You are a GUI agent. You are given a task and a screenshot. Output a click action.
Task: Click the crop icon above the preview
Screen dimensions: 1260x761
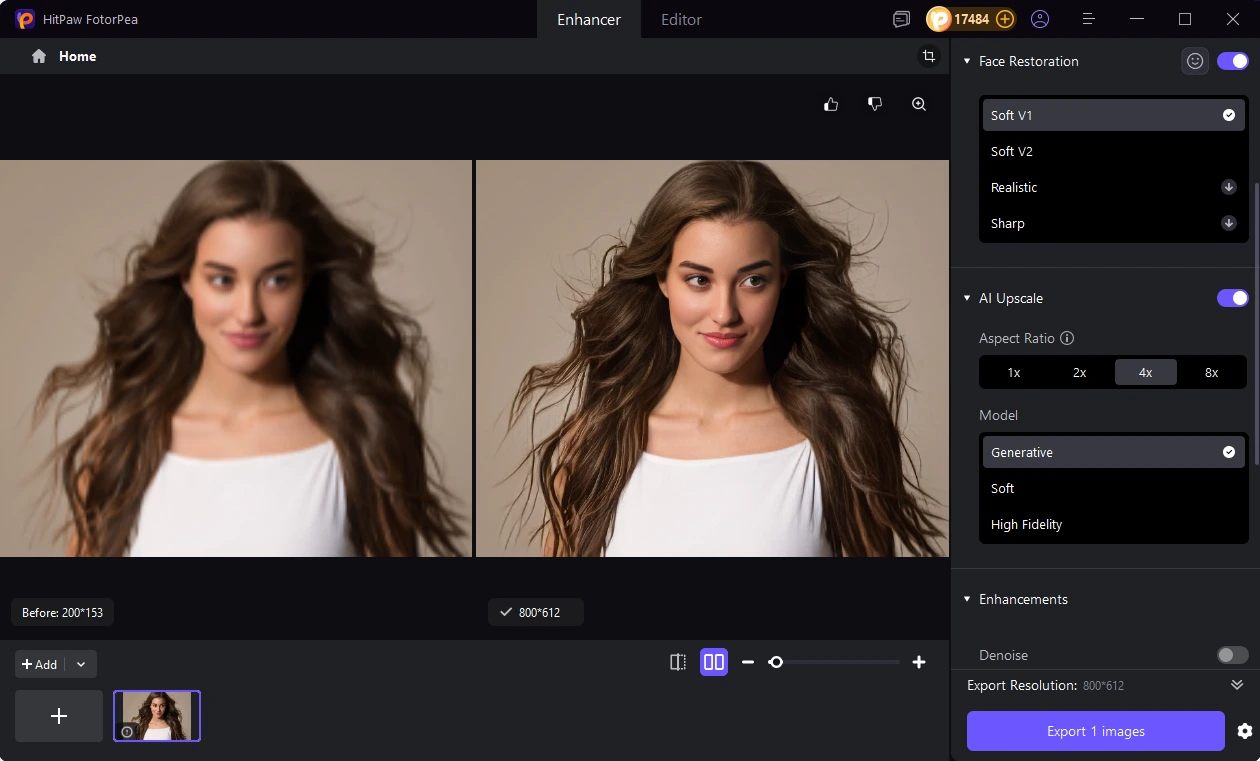pyautogui.click(x=929, y=56)
